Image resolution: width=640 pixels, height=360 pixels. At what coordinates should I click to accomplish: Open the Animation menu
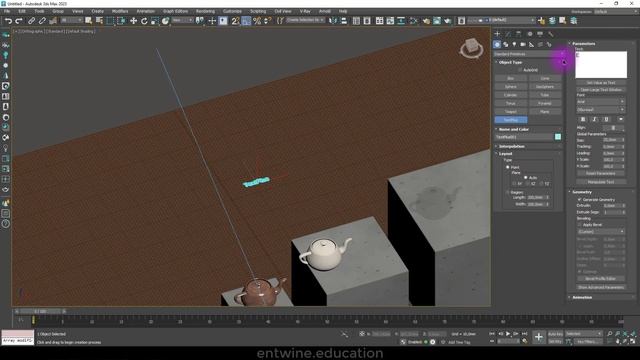tap(145, 11)
